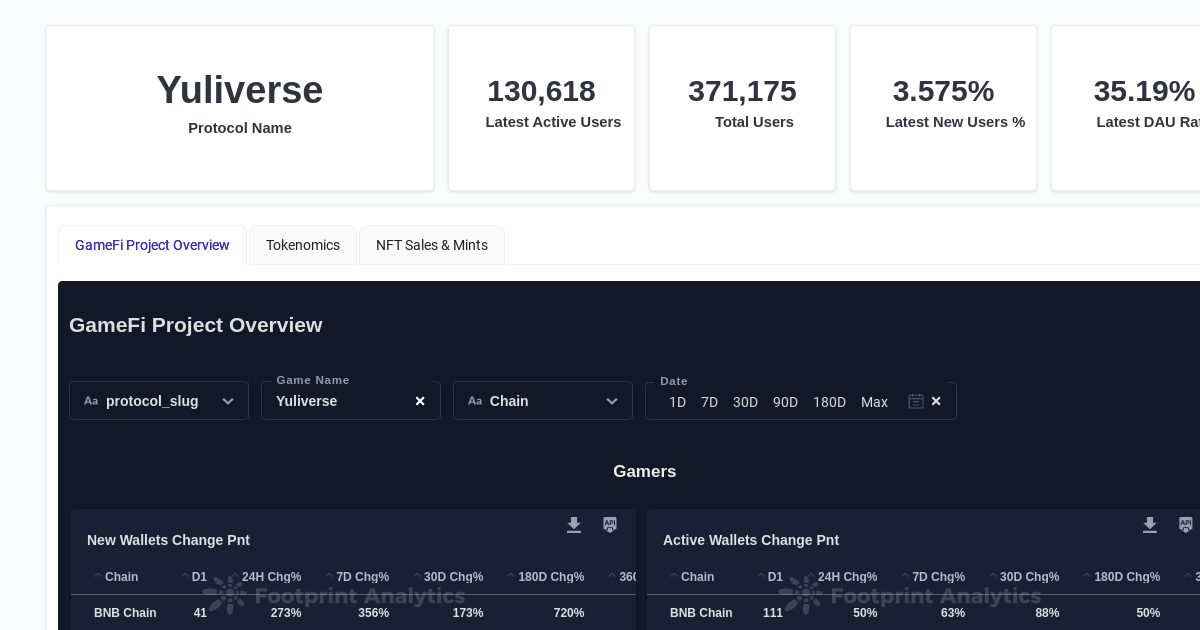The height and width of the screenshot is (630, 1200).
Task: Click the Yuliverse protocol name card
Action: [x=240, y=108]
